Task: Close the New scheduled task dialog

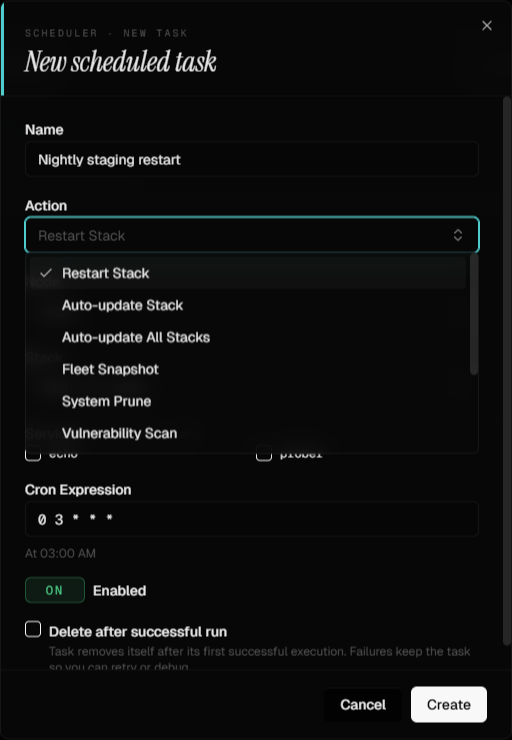Action: point(487,25)
